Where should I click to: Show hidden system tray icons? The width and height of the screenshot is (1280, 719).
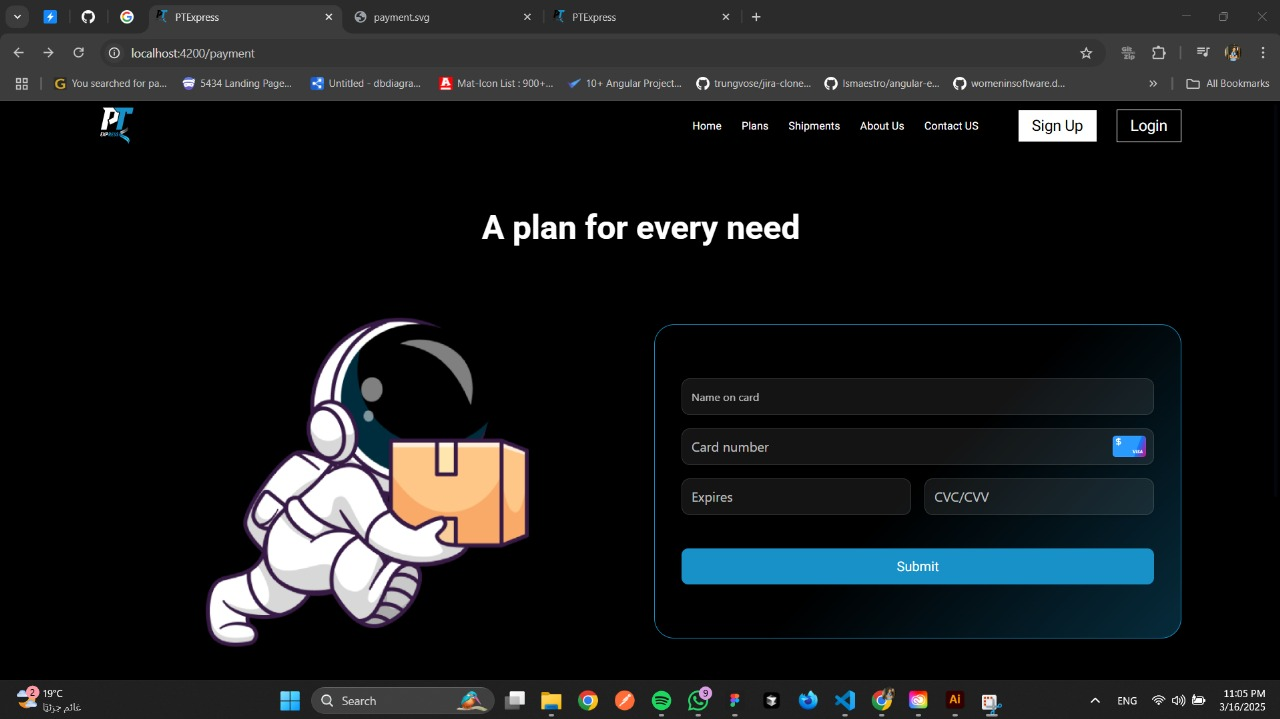pos(1095,701)
